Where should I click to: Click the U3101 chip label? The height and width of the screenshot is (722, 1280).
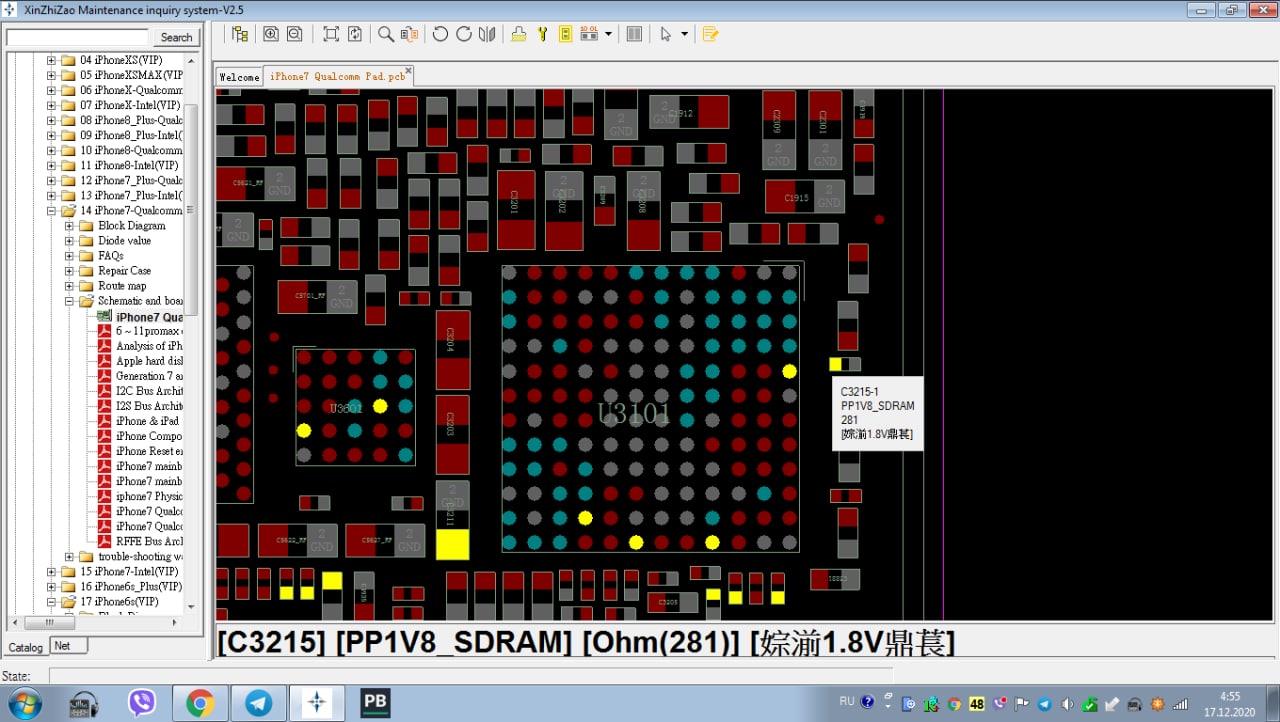[x=634, y=414]
